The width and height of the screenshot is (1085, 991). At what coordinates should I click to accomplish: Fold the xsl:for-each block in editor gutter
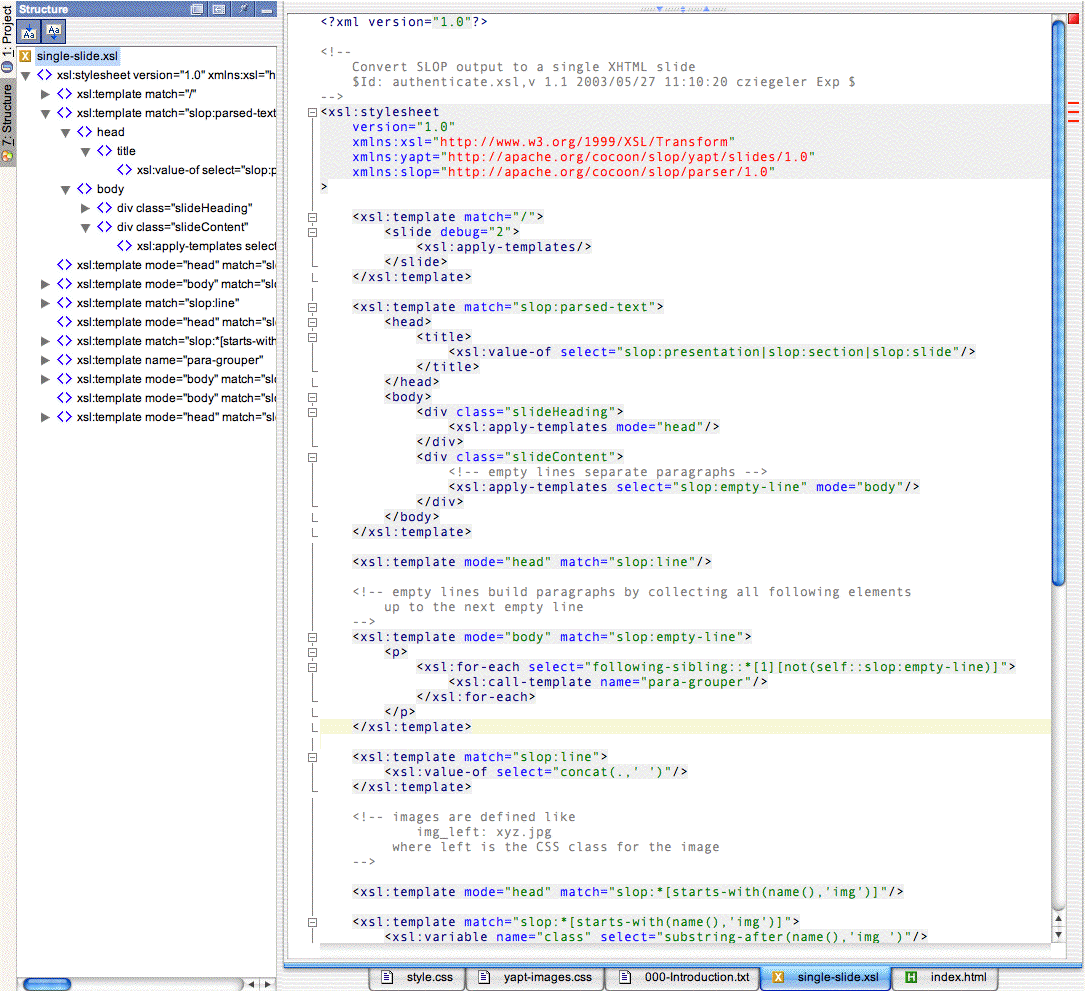[312, 668]
